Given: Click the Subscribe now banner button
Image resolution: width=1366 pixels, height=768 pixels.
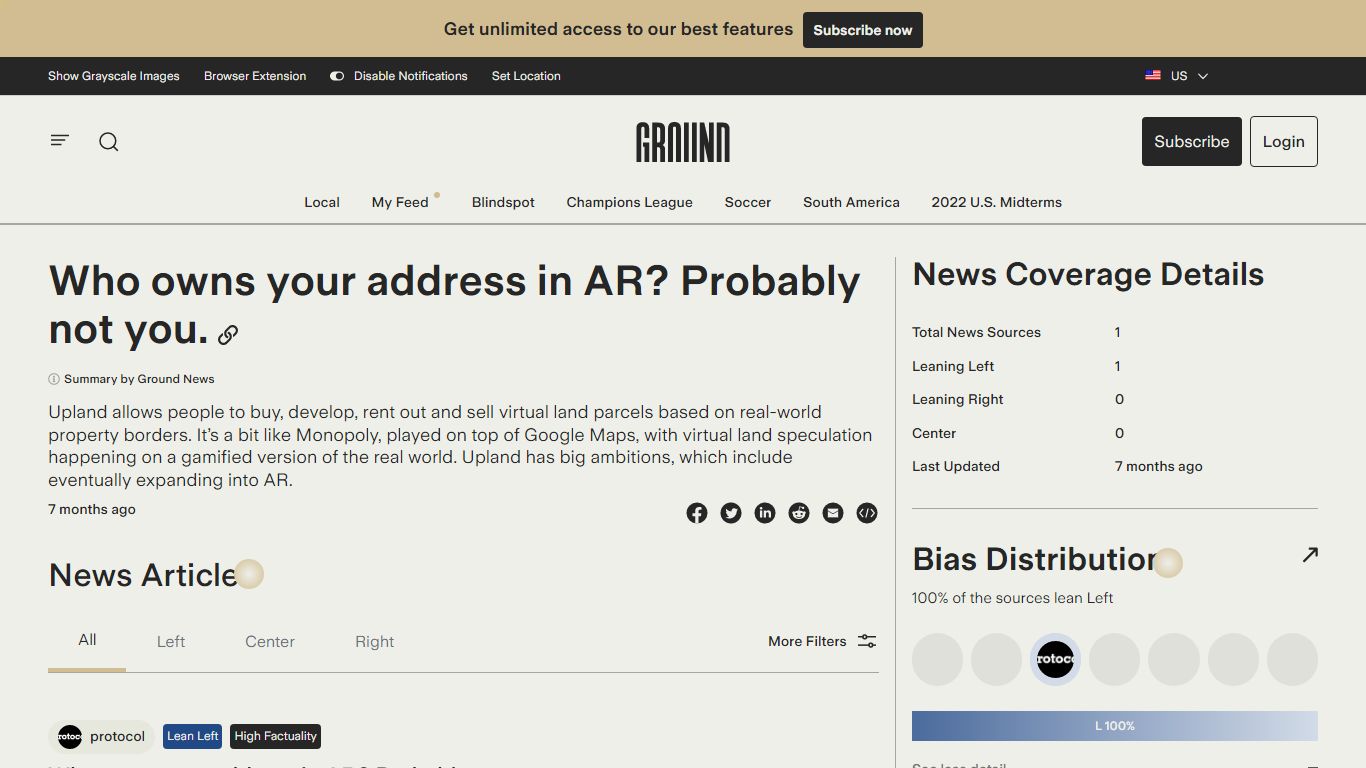Looking at the screenshot, I should [x=863, y=30].
